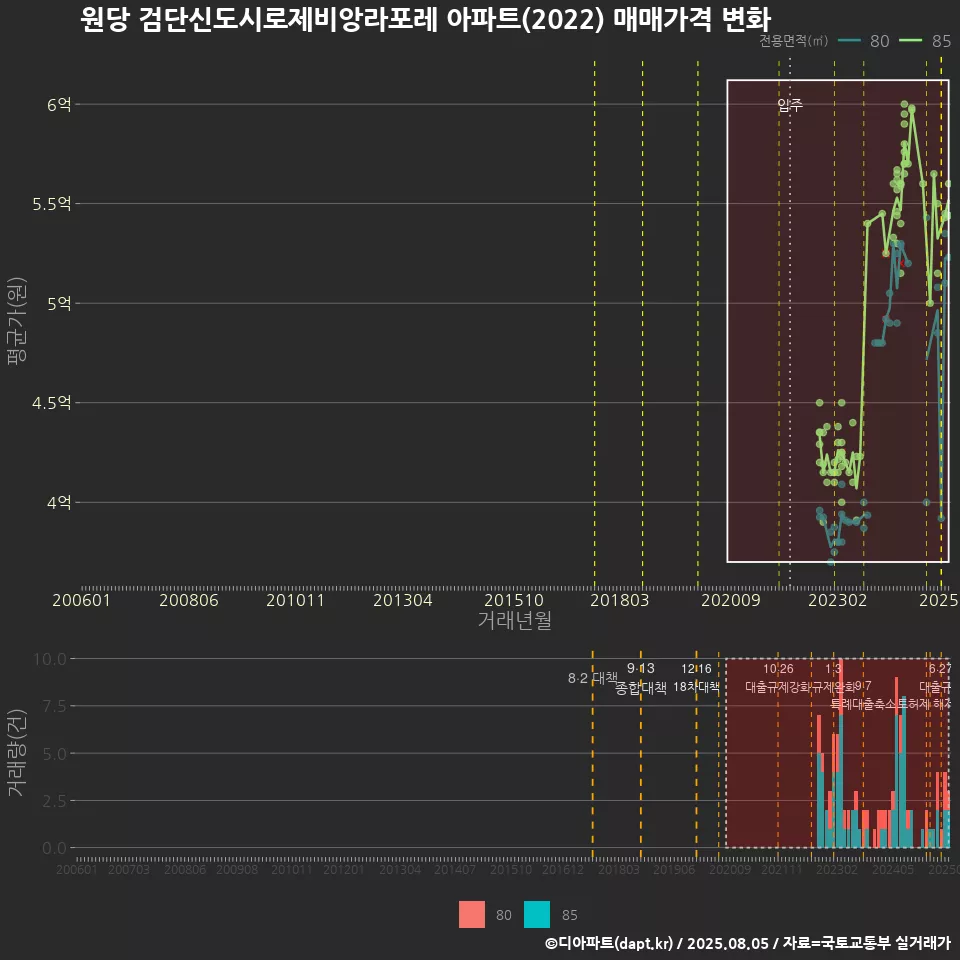Click the 200806 tick on price chart
Image resolution: width=960 pixels, height=960 pixels.
(x=189, y=600)
